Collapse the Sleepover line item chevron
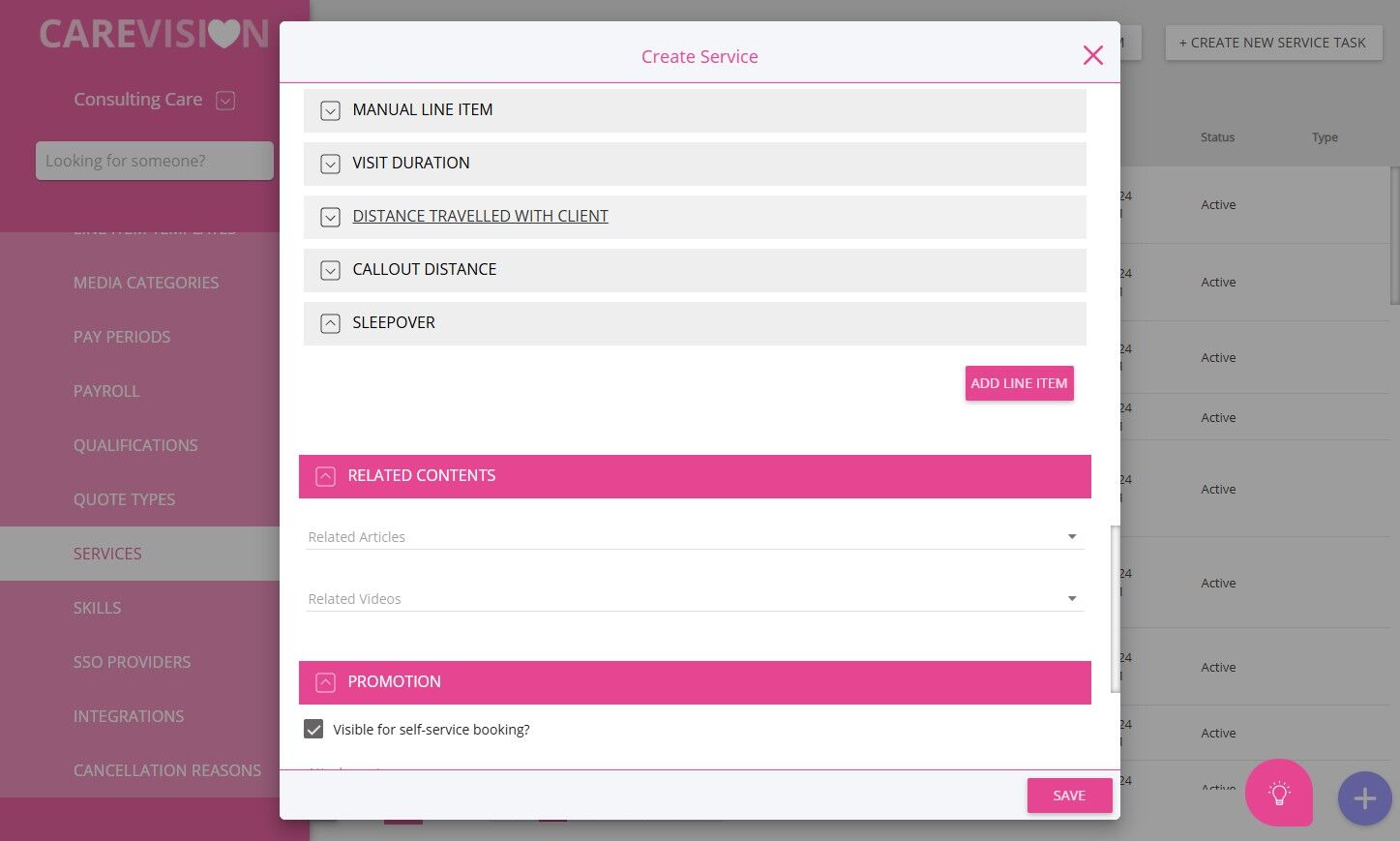The width and height of the screenshot is (1400, 841). click(330, 323)
